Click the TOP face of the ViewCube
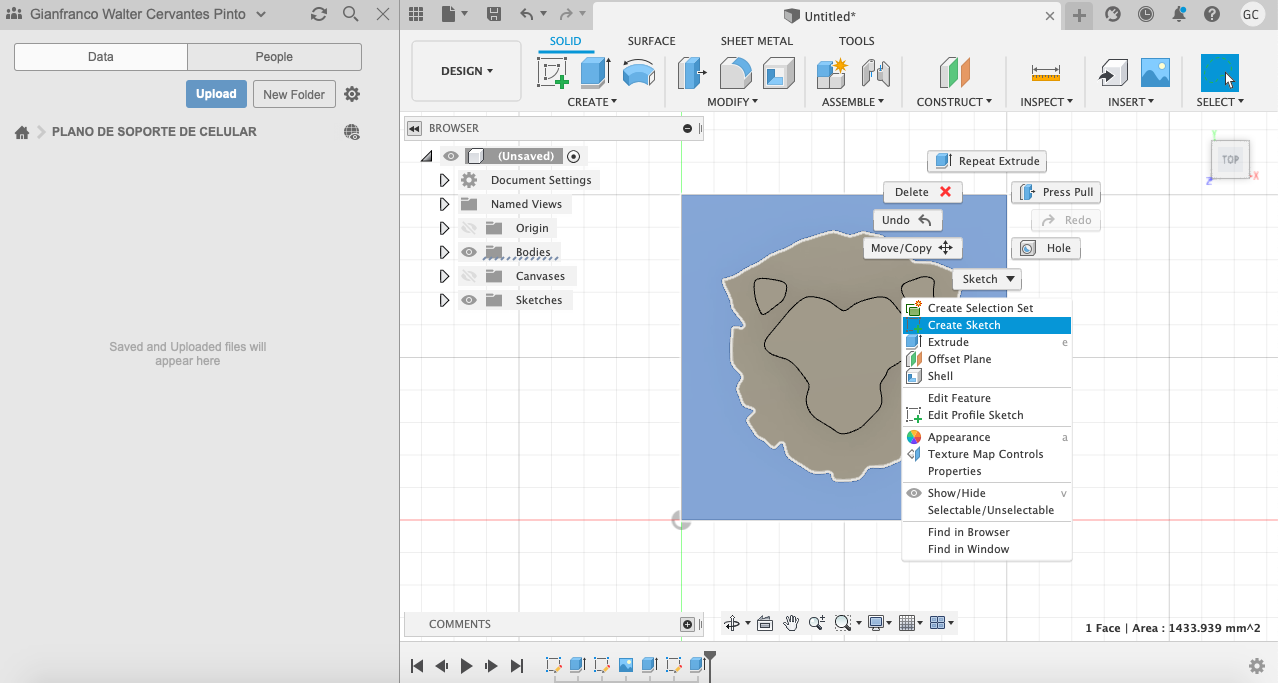This screenshot has width=1278, height=683. pyautogui.click(x=1230, y=159)
